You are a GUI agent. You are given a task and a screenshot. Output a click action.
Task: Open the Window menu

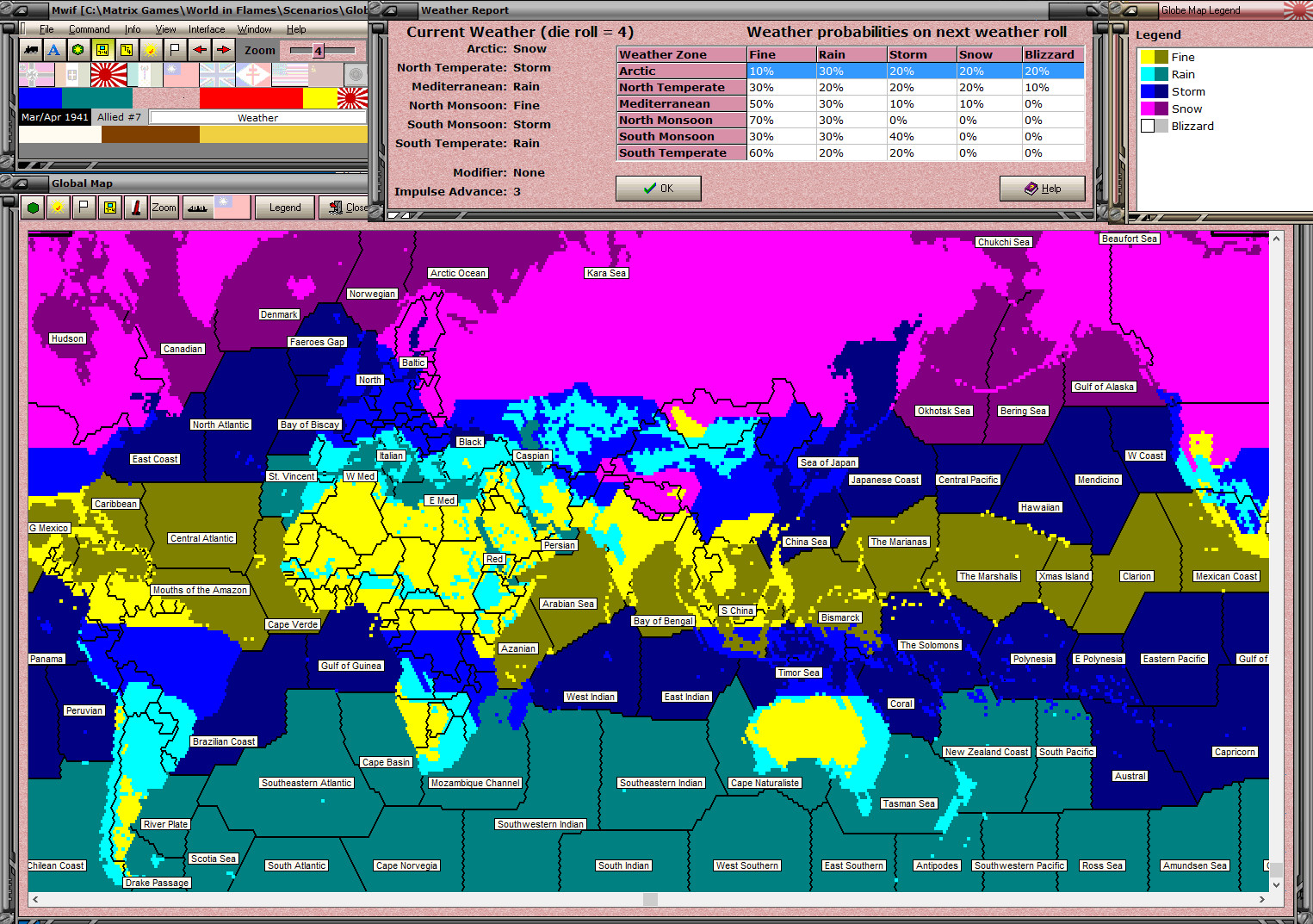[255, 29]
